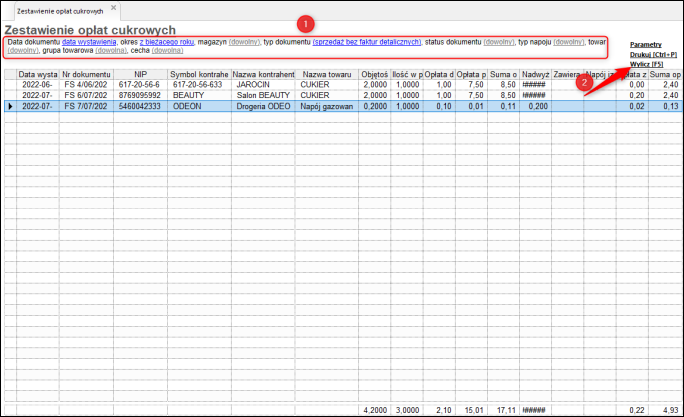
Task: Open typ napoju (dowolny) filter
Action: (x=569, y=42)
